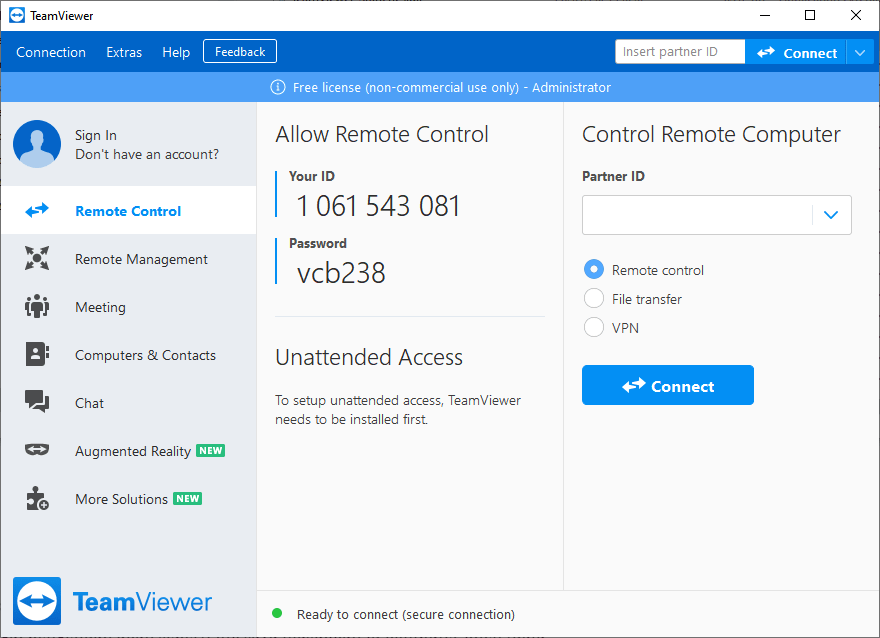Open Computers & Contacts section
The width and height of the screenshot is (880, 638).
[x=129, y=355]
